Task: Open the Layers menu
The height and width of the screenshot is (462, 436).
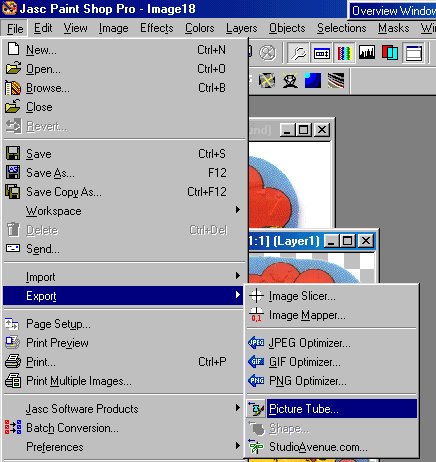Action: tap(242, 28)
